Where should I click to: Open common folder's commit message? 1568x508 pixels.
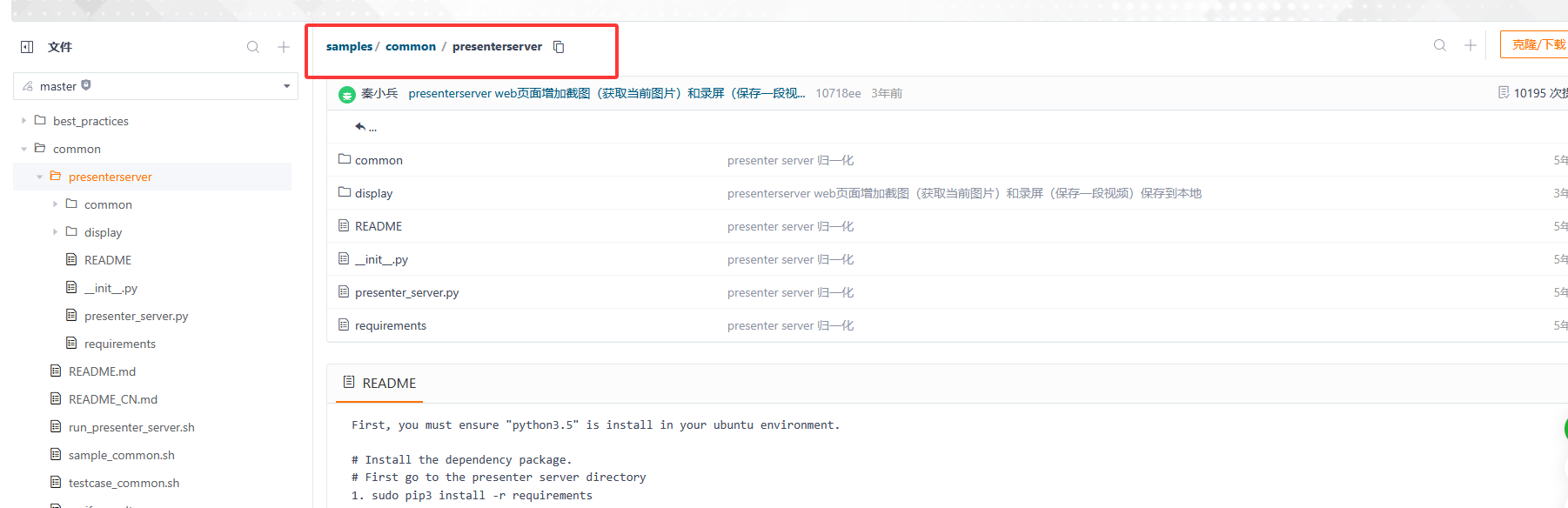790,160
